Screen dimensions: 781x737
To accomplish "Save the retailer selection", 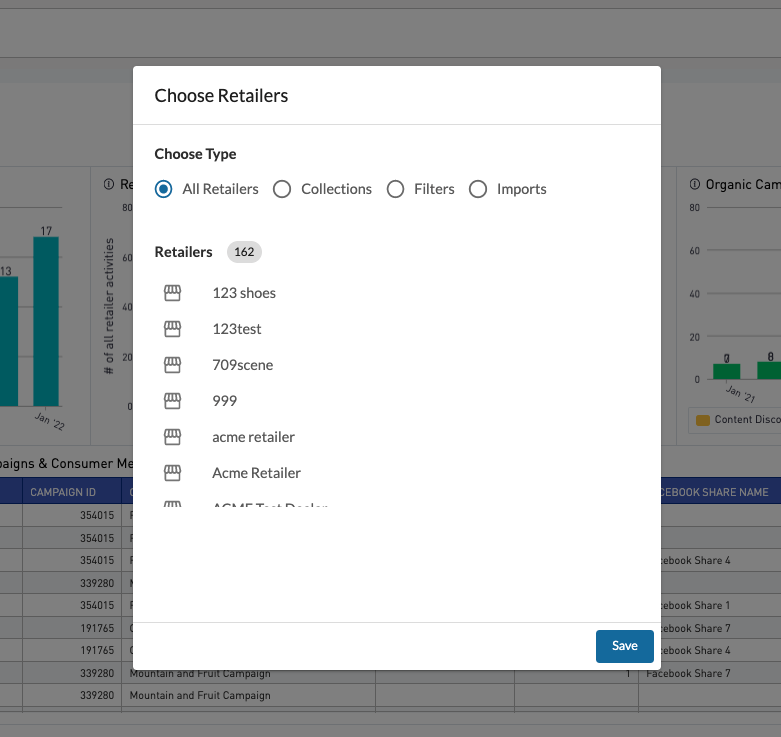I will [625, 646].
